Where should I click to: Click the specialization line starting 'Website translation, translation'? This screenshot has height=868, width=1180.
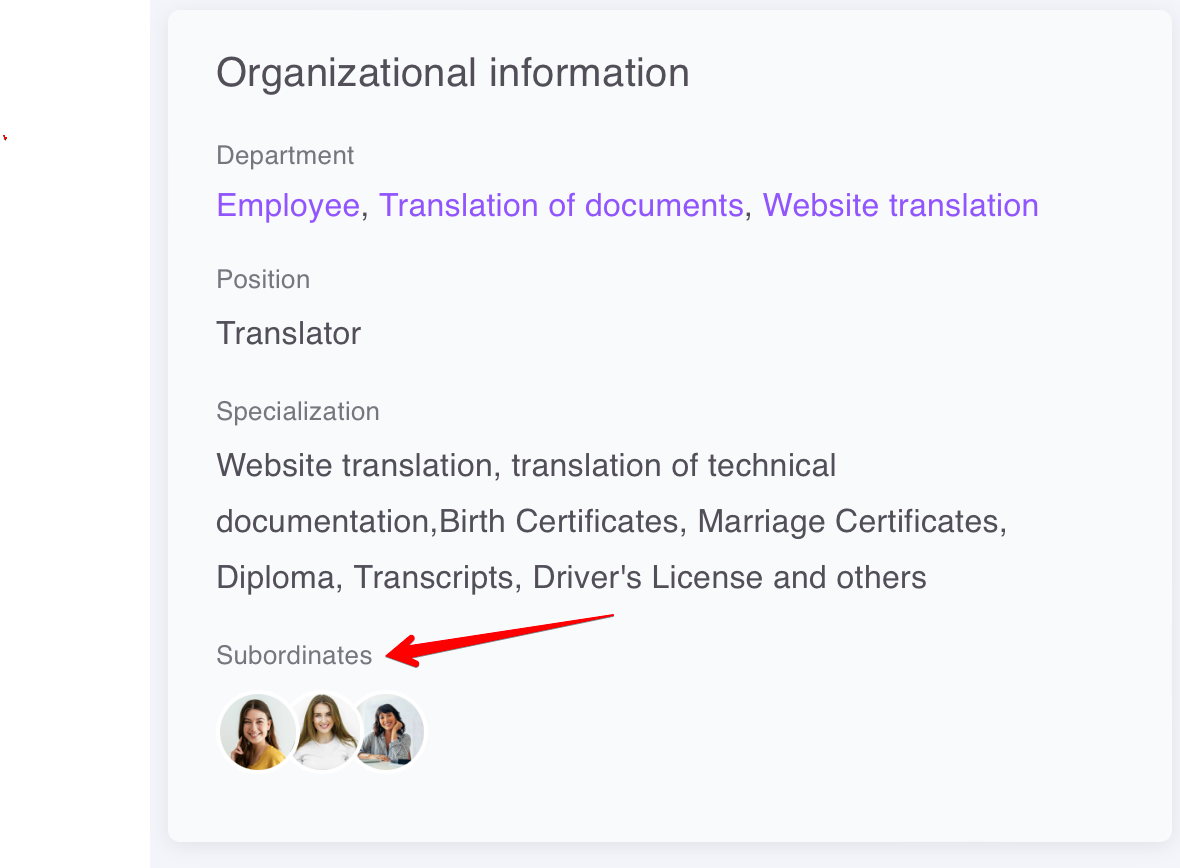(x=526, y=465)
